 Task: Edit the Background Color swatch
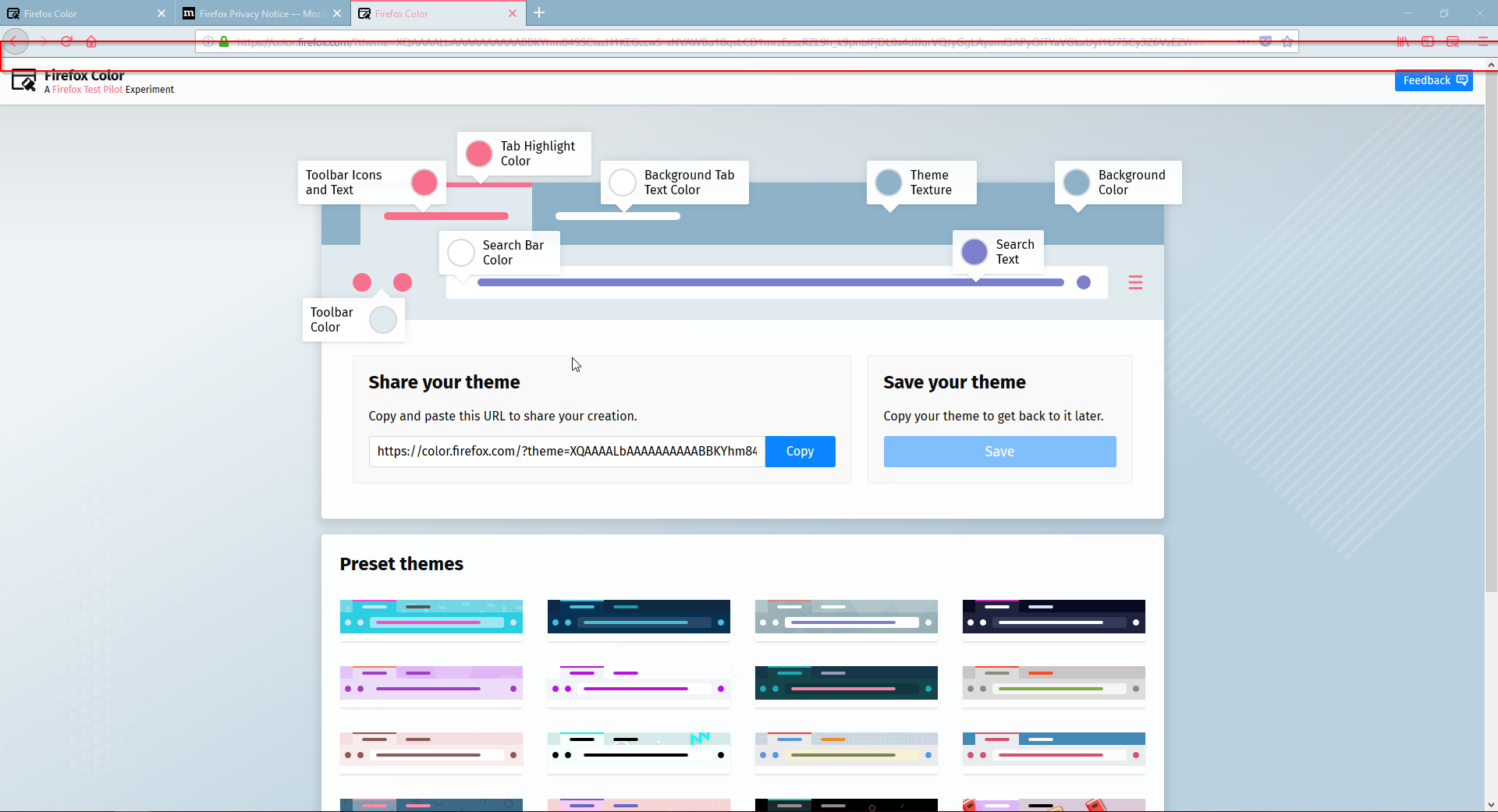(1077, 183)
